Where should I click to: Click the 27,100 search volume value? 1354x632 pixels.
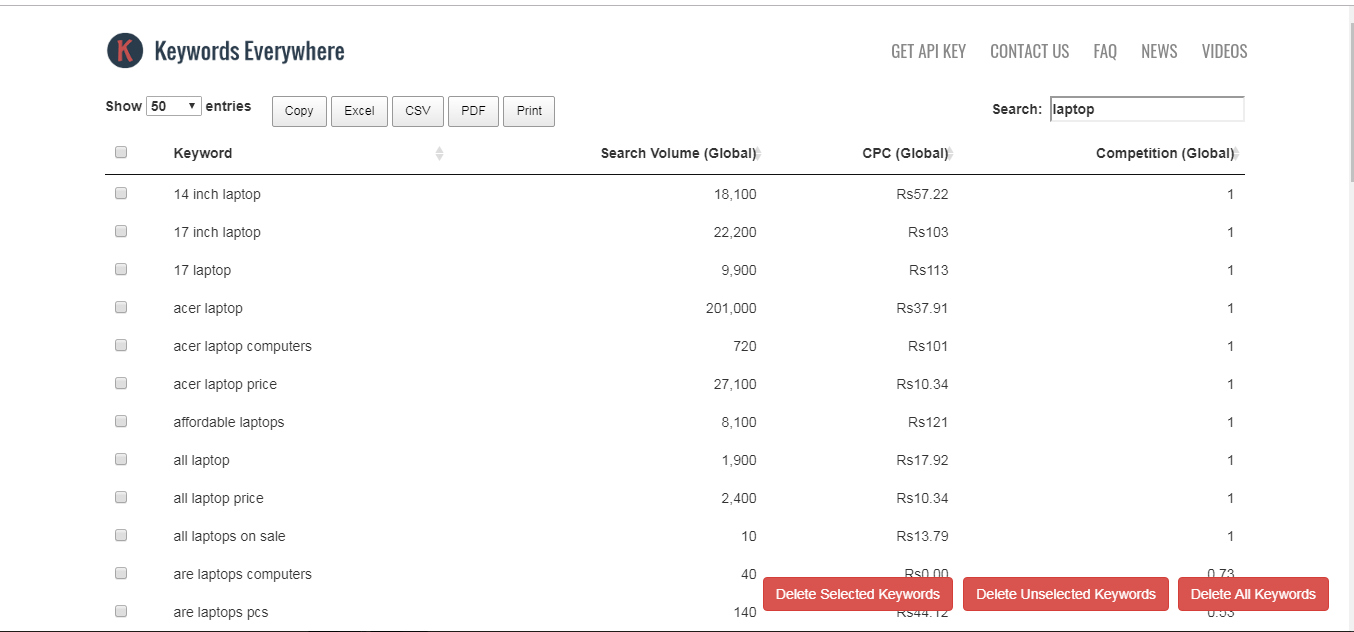pyautogui.click(x=735, y=384)
